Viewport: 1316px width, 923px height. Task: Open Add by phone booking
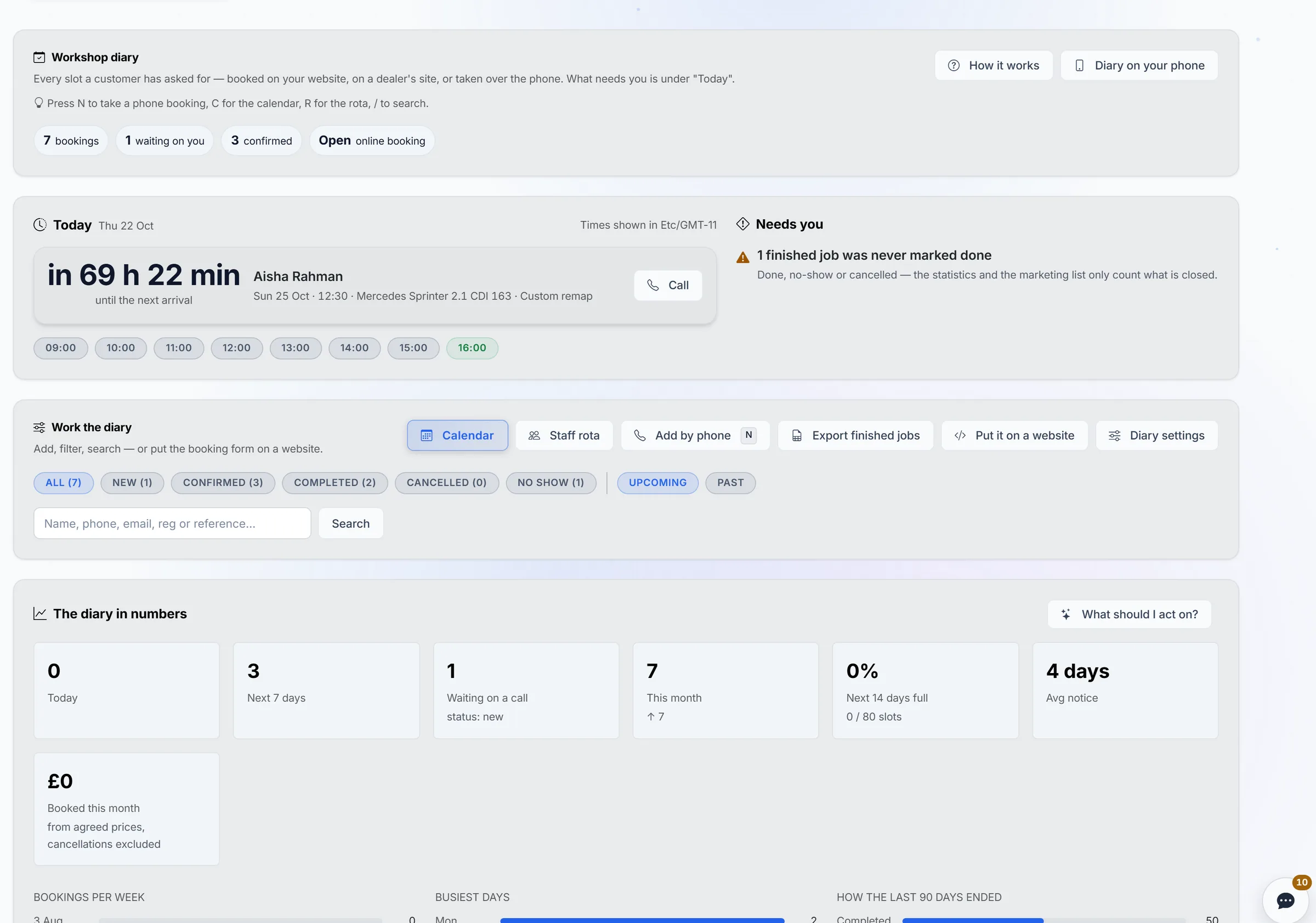click(695, 435)
